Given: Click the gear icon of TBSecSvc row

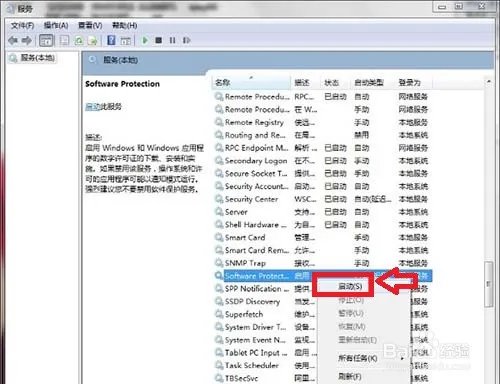Looking at the screenshot, I should (x=219, y=378).
